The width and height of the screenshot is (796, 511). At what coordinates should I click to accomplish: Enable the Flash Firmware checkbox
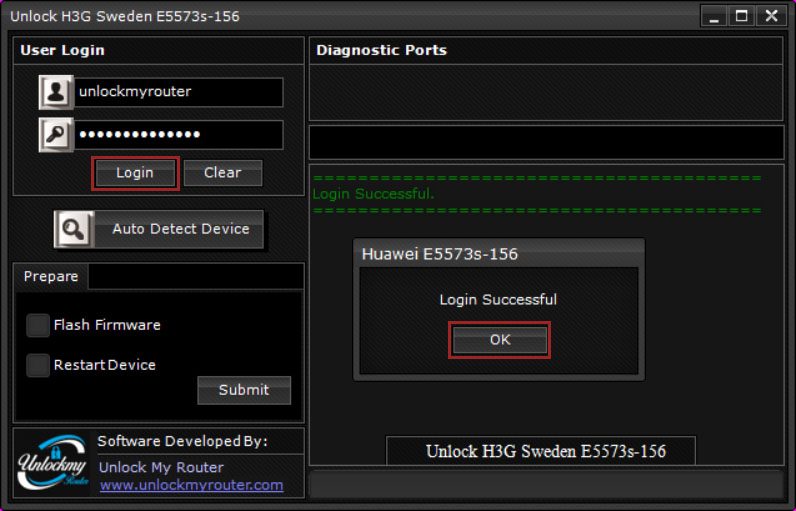38,325
